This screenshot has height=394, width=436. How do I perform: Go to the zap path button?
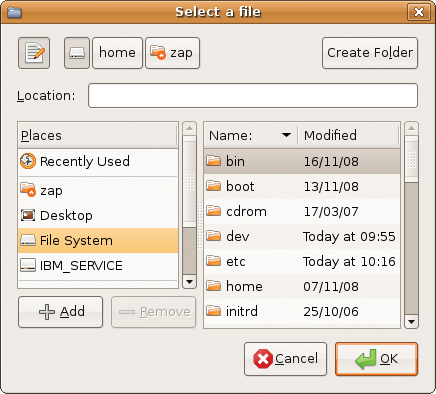[x=173, y=53]
